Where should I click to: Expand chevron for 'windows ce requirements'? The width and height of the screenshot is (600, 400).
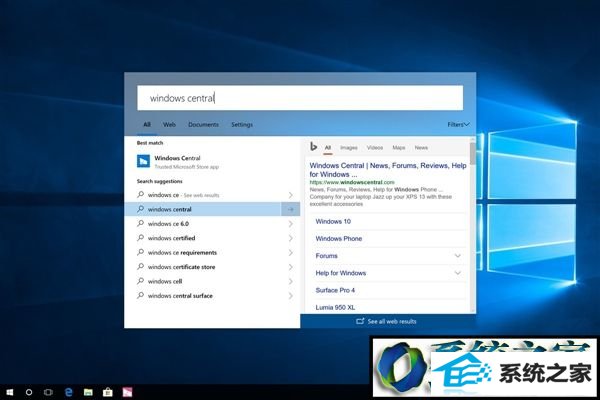pos(290,253)
